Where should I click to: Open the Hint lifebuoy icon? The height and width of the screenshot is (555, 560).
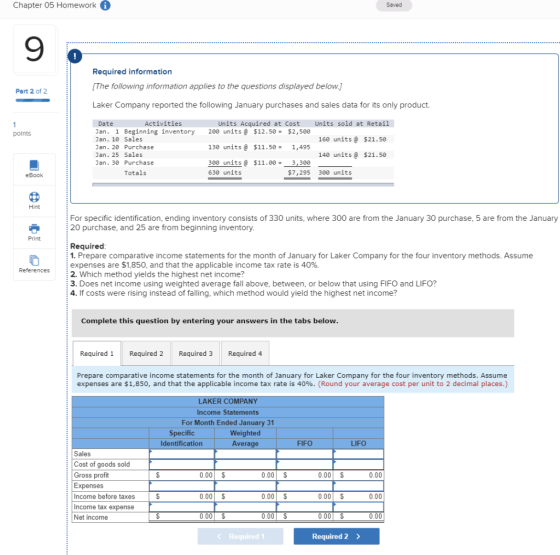coord(34,197)
